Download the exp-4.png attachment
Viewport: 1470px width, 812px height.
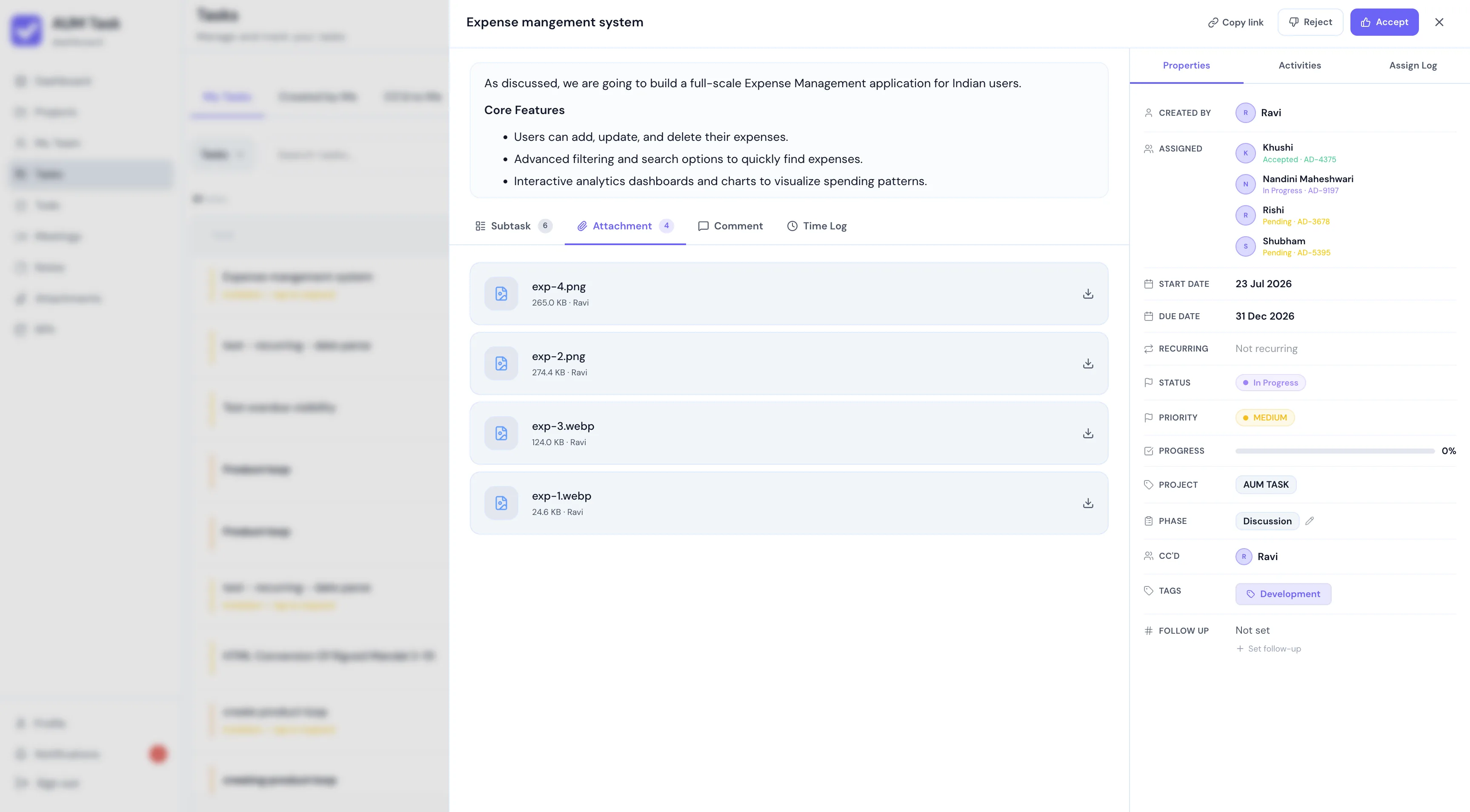point(1088,294)
